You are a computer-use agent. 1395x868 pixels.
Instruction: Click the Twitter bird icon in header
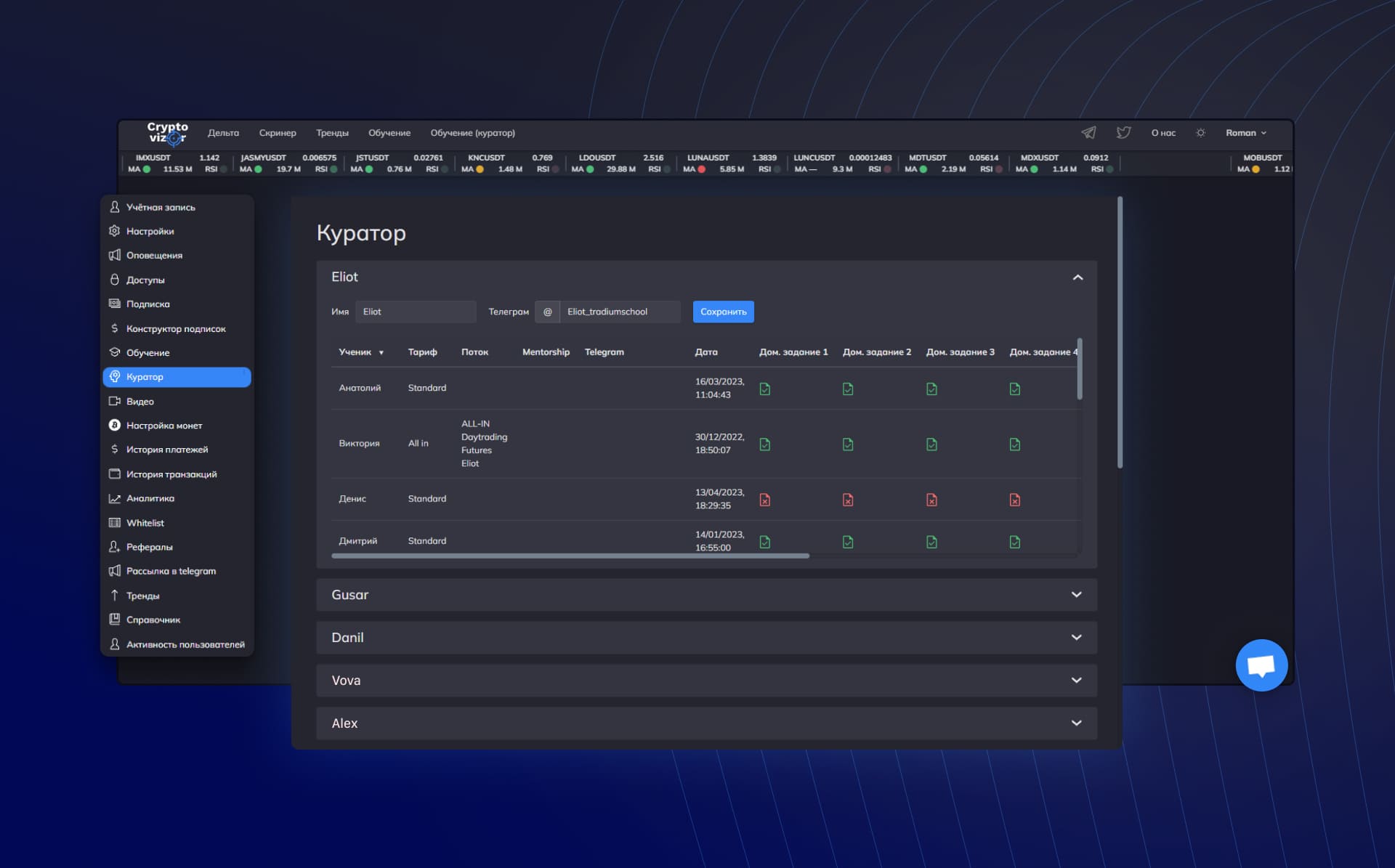click(x=1123, y=132)
